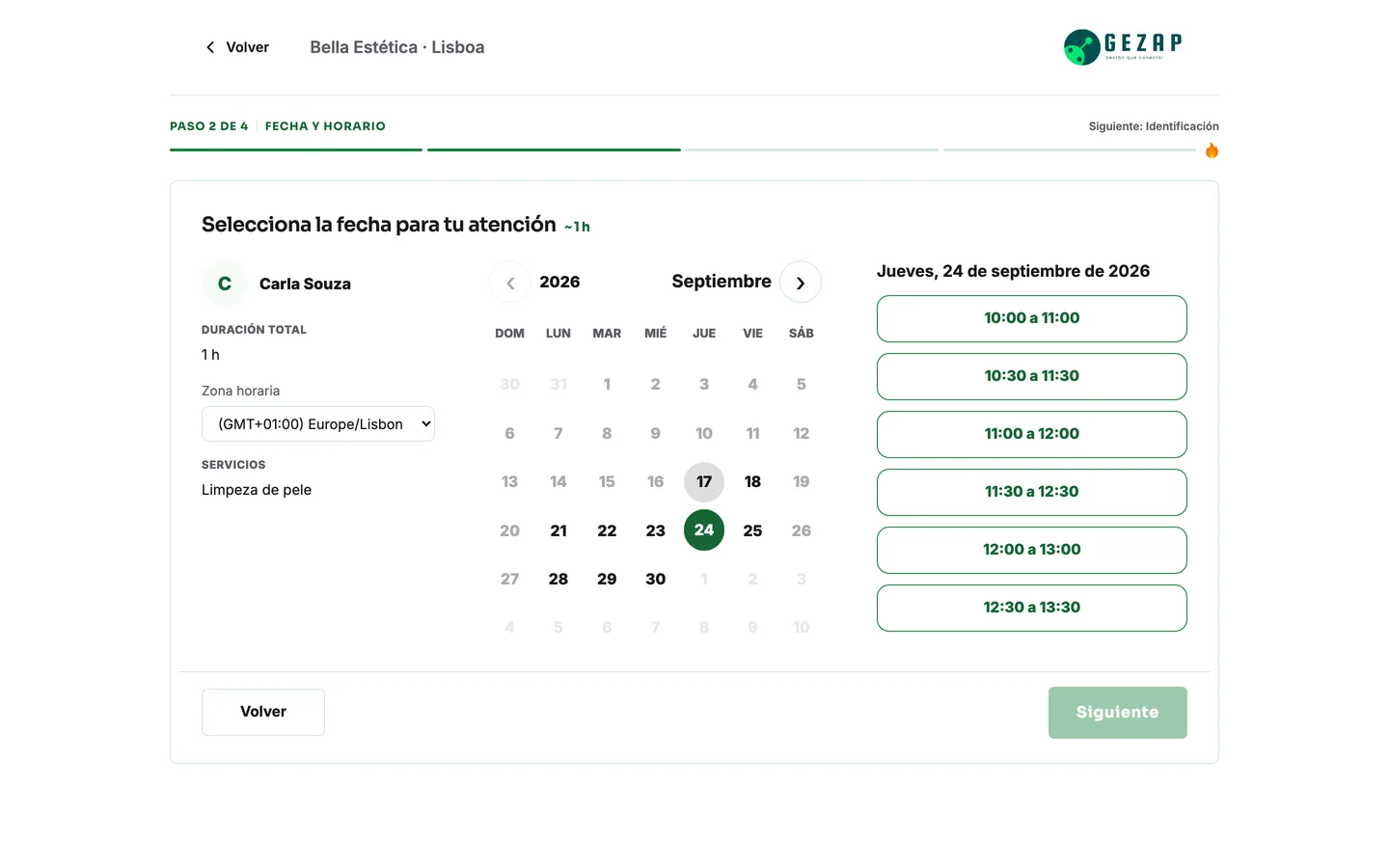Screen dimensions: 1389x868
Task: Go to previous month with left chevron
Action: (510, 283)
